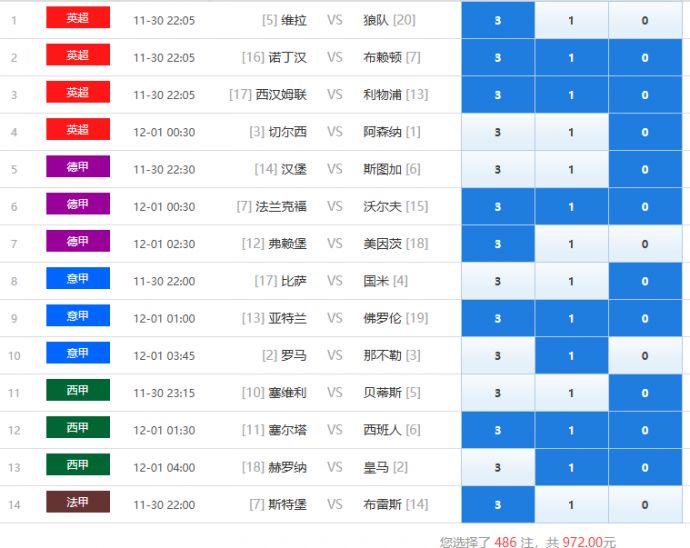This screenshot has width=690, height=548.
Task: Open the 西汉姆联 team link
Action: 281,95
